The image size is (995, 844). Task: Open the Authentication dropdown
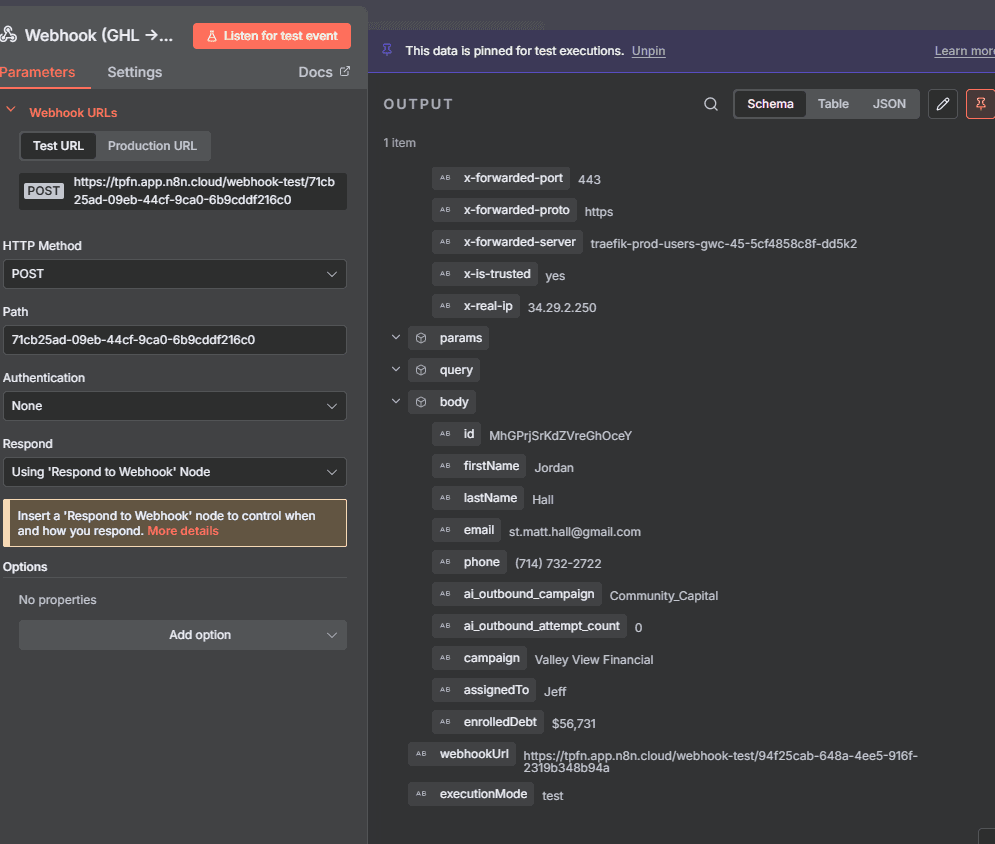tap(175, 406)
